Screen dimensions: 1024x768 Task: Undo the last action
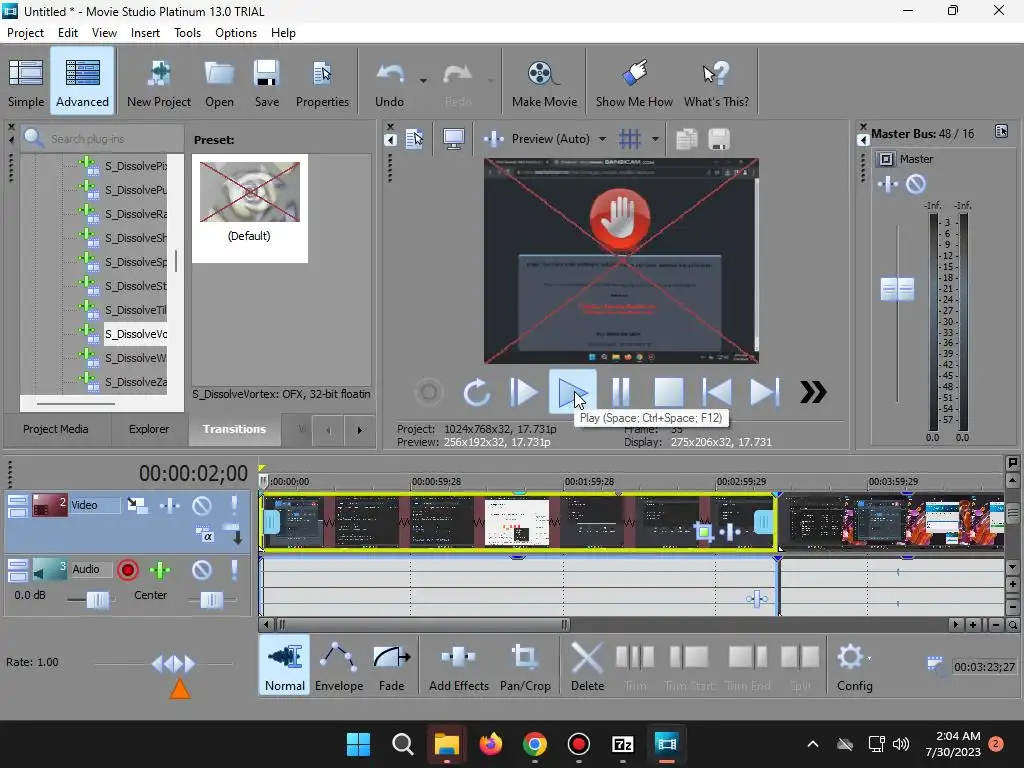[390, 83]
